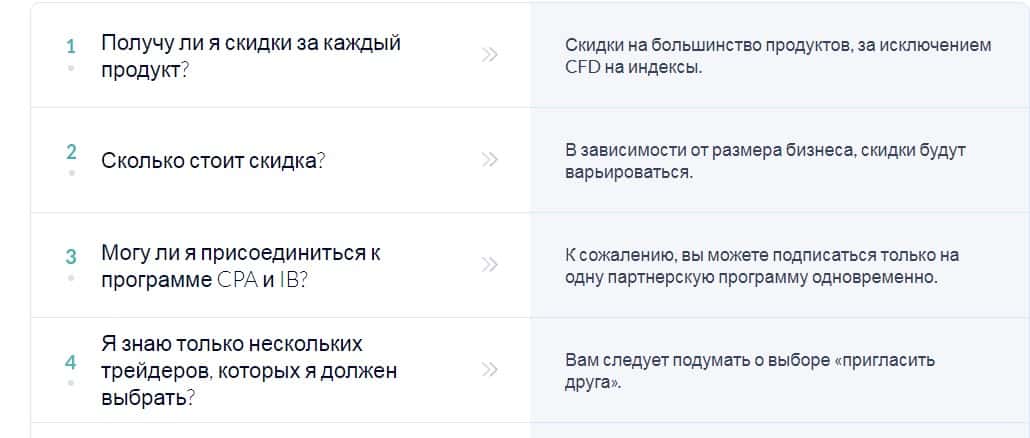This screenshot has width=1030, height=438.
Task: Click the answer about CFD index exclusions
Action: [777, 56]
